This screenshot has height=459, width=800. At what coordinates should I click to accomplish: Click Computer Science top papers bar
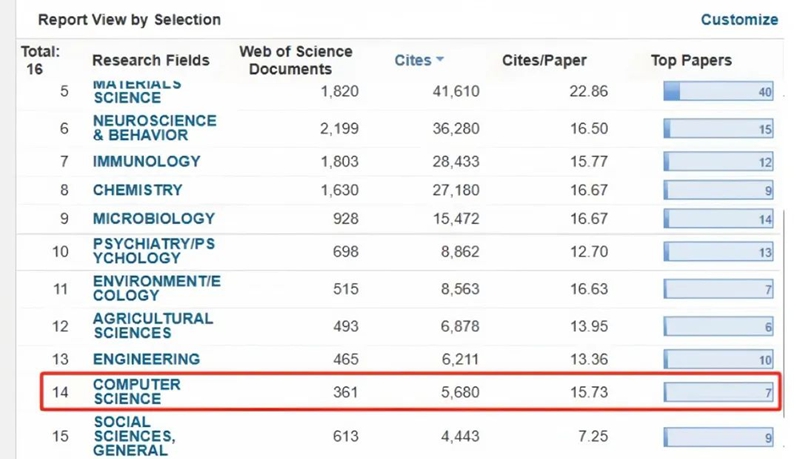coord(718,393)
